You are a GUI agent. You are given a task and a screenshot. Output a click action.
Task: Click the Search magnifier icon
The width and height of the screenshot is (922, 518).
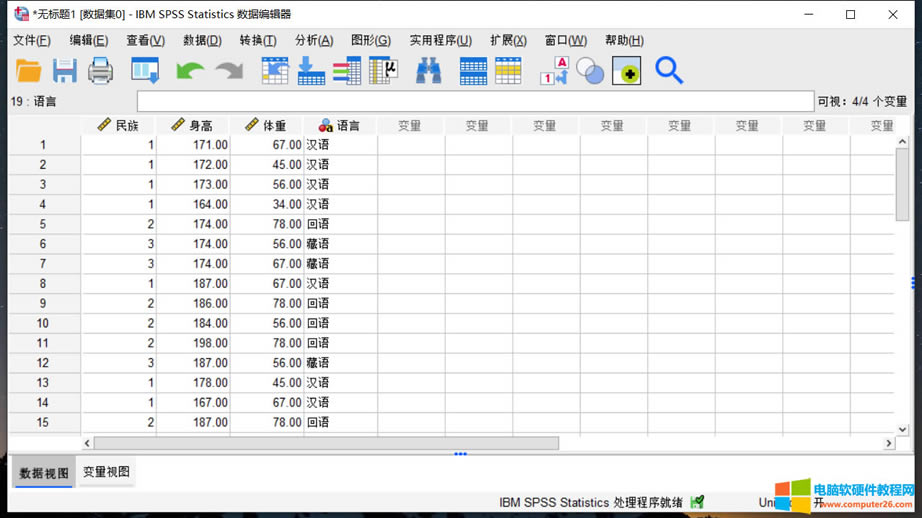pos(668,71)
